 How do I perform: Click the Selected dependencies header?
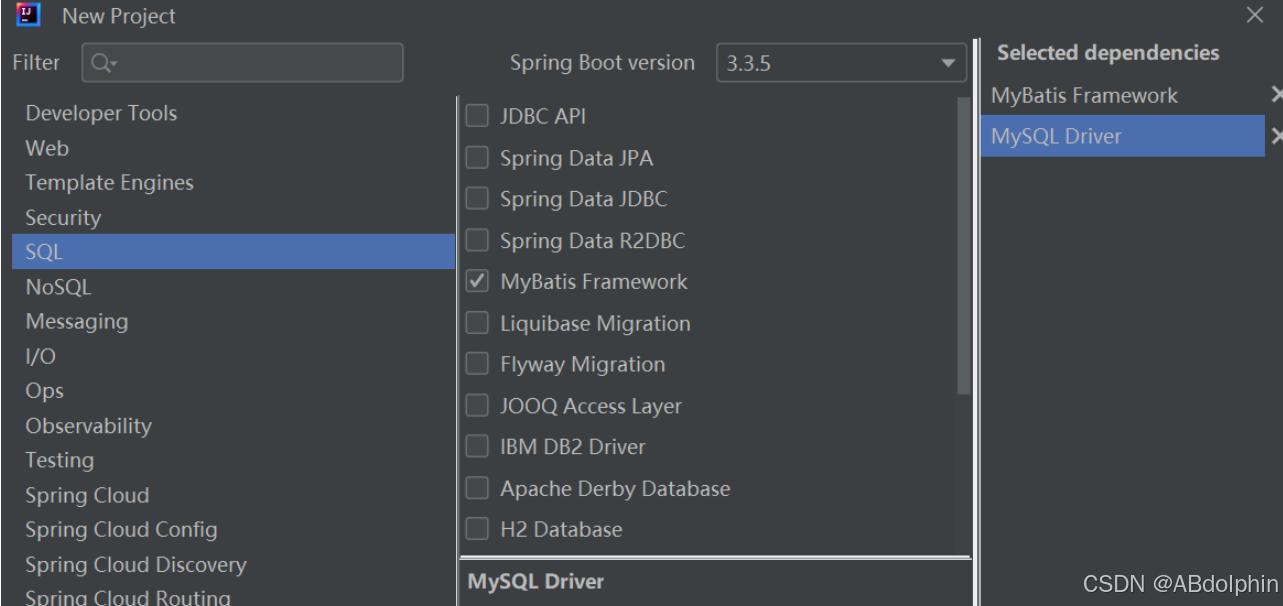click(x=1108, y=53)
